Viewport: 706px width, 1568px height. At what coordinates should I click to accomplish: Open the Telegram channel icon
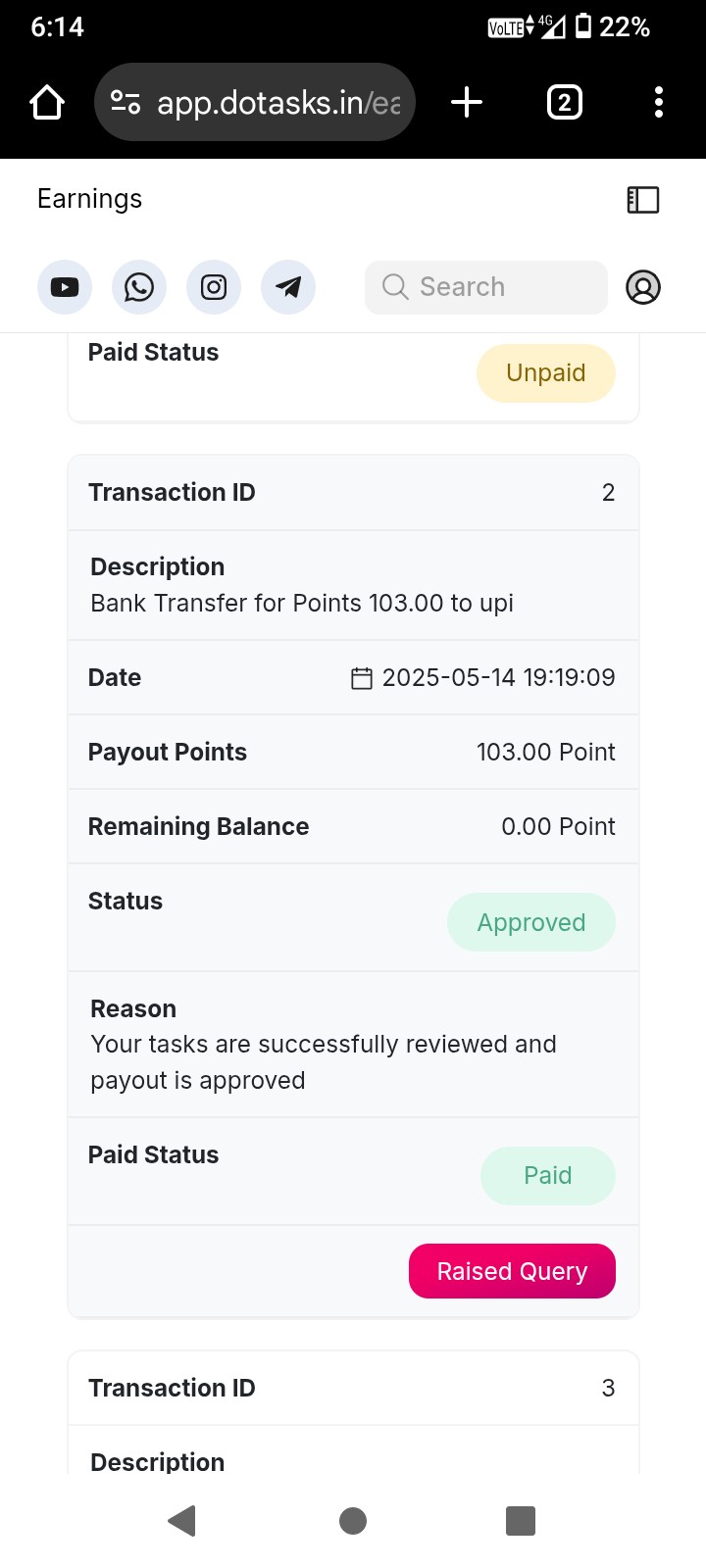pyautogui.click(x=288, y=287)
